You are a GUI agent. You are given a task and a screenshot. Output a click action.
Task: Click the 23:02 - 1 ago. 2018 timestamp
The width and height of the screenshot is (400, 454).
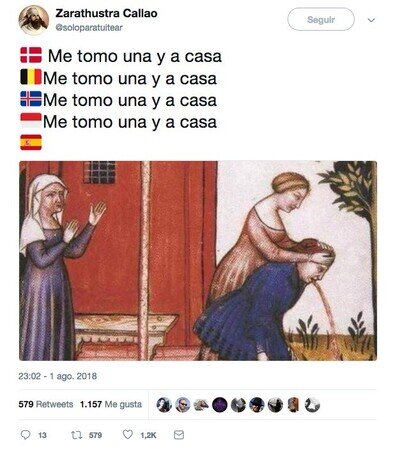pyautogui.click(x=57, y=376)
